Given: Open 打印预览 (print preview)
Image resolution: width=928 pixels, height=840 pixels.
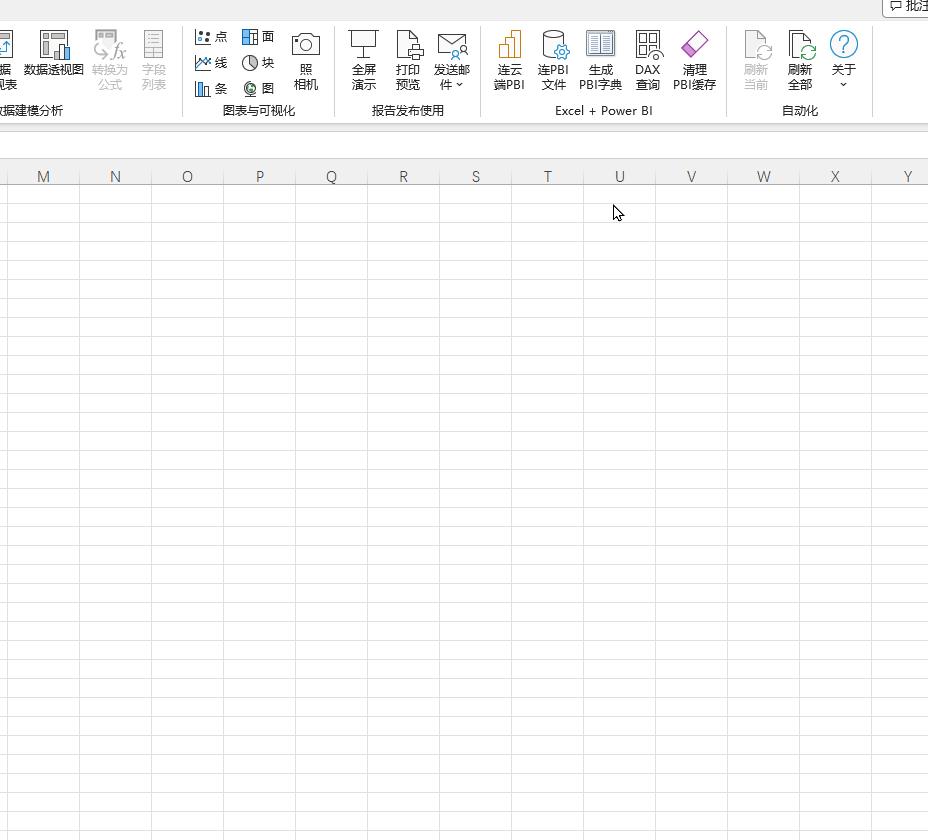Looking at the screenshot, I should [x=408, y=58].
